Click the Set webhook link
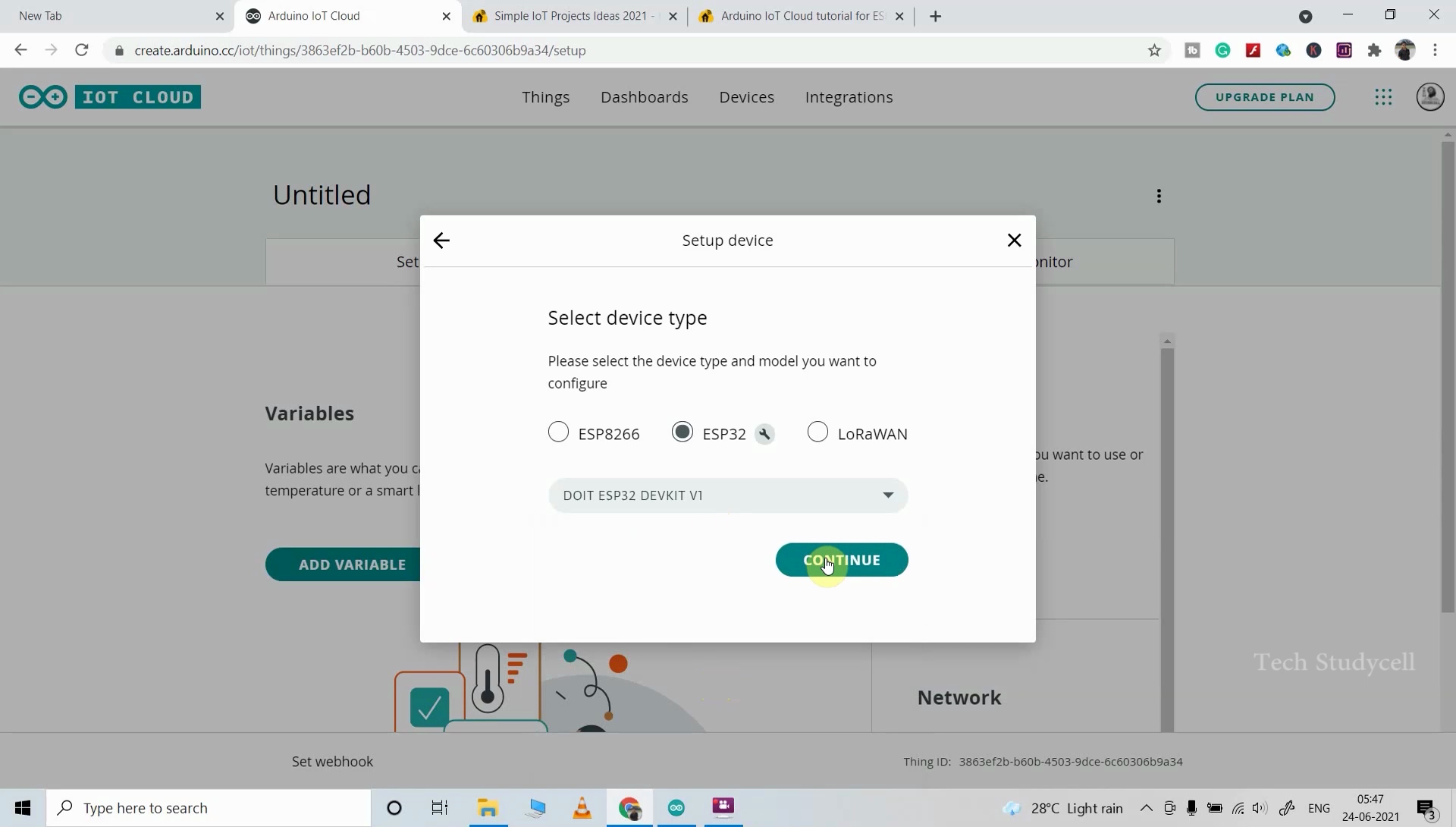Viewport: 1456px width, 827px height. coord(332,762)
